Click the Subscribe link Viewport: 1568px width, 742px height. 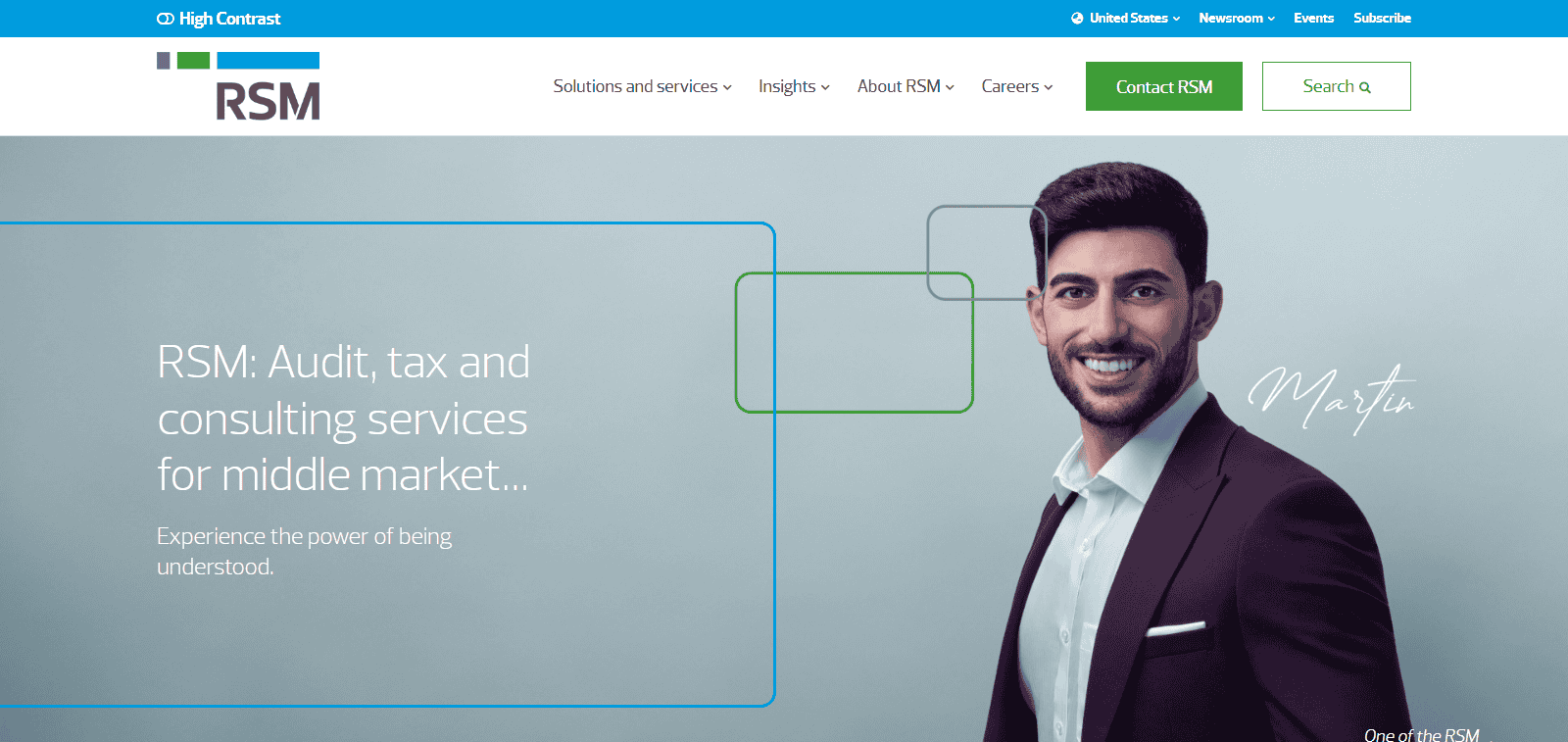1382,18
